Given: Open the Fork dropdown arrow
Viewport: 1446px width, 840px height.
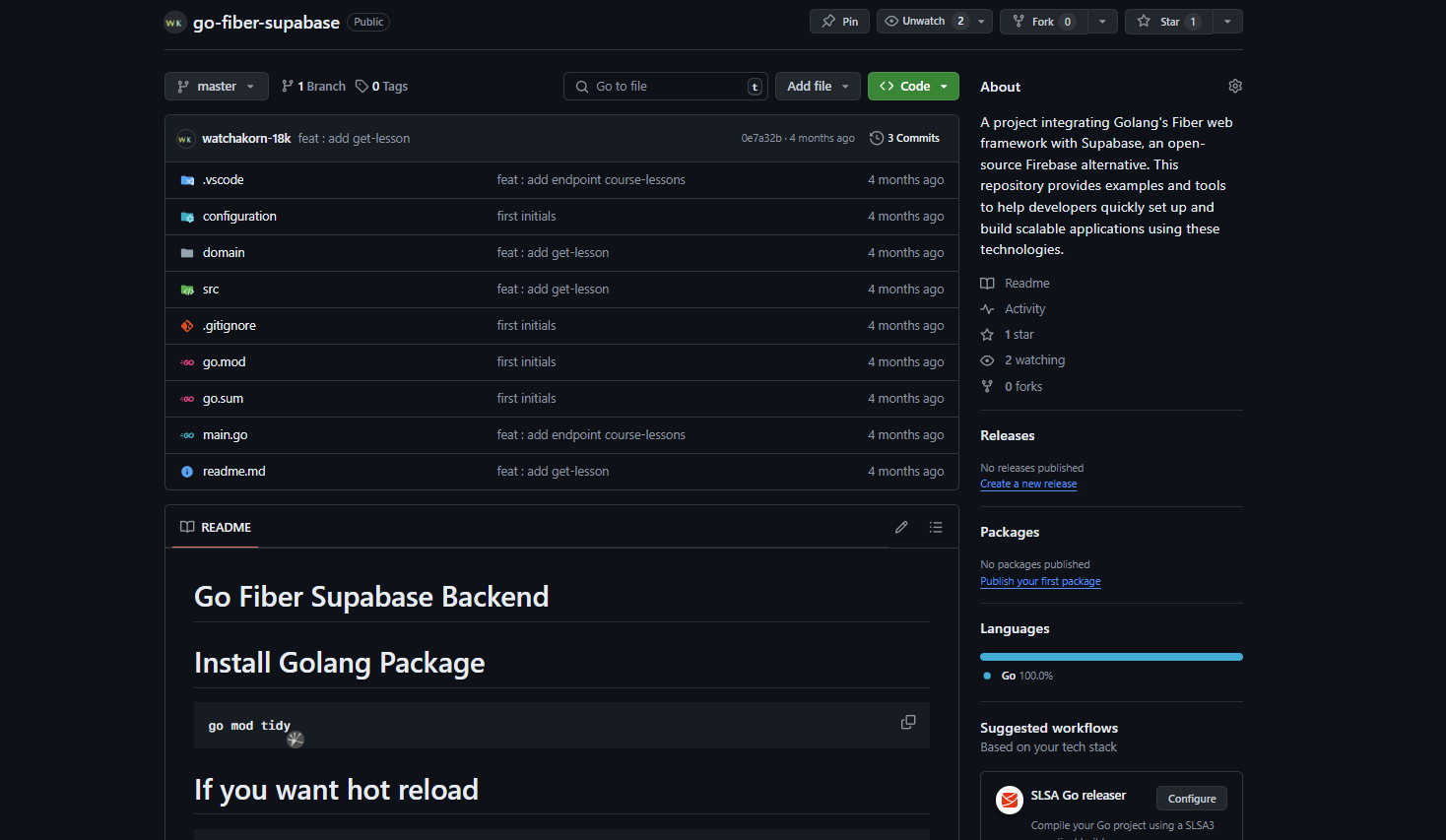Looking at the screenshot, I should pos(1102,22).
